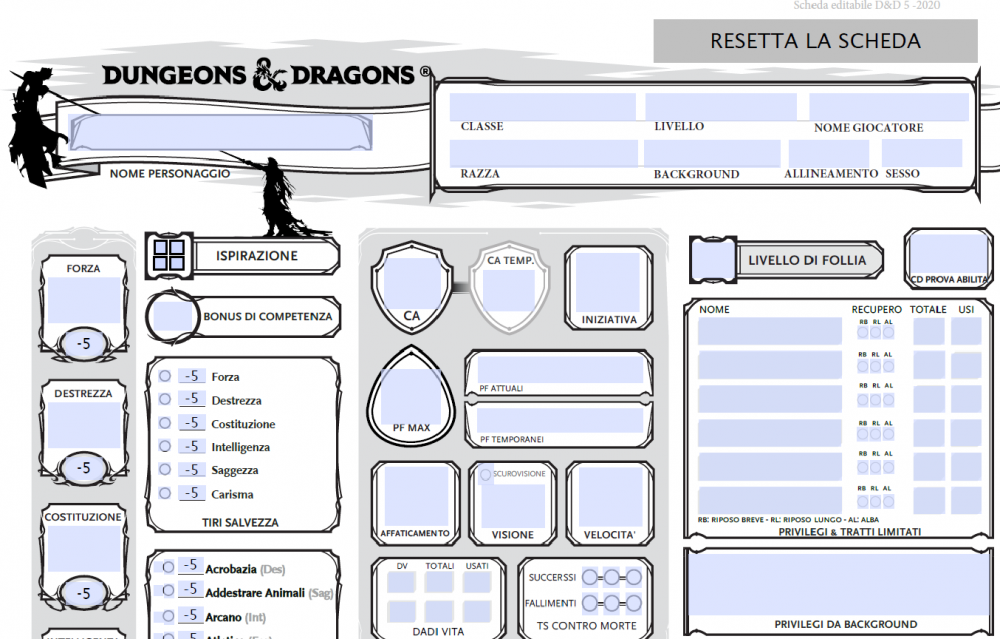Mark the first Successi death save circle
Viewport: 1000px width, 639px height.
(x=590, y=578)
